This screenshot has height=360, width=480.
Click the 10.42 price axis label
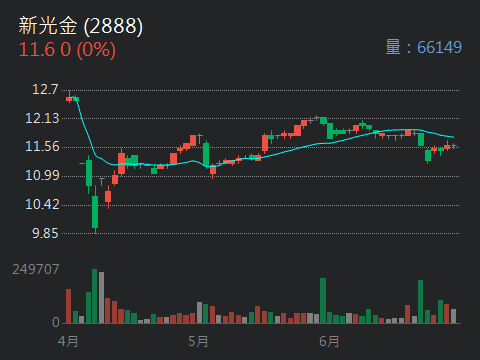(42, 204)
